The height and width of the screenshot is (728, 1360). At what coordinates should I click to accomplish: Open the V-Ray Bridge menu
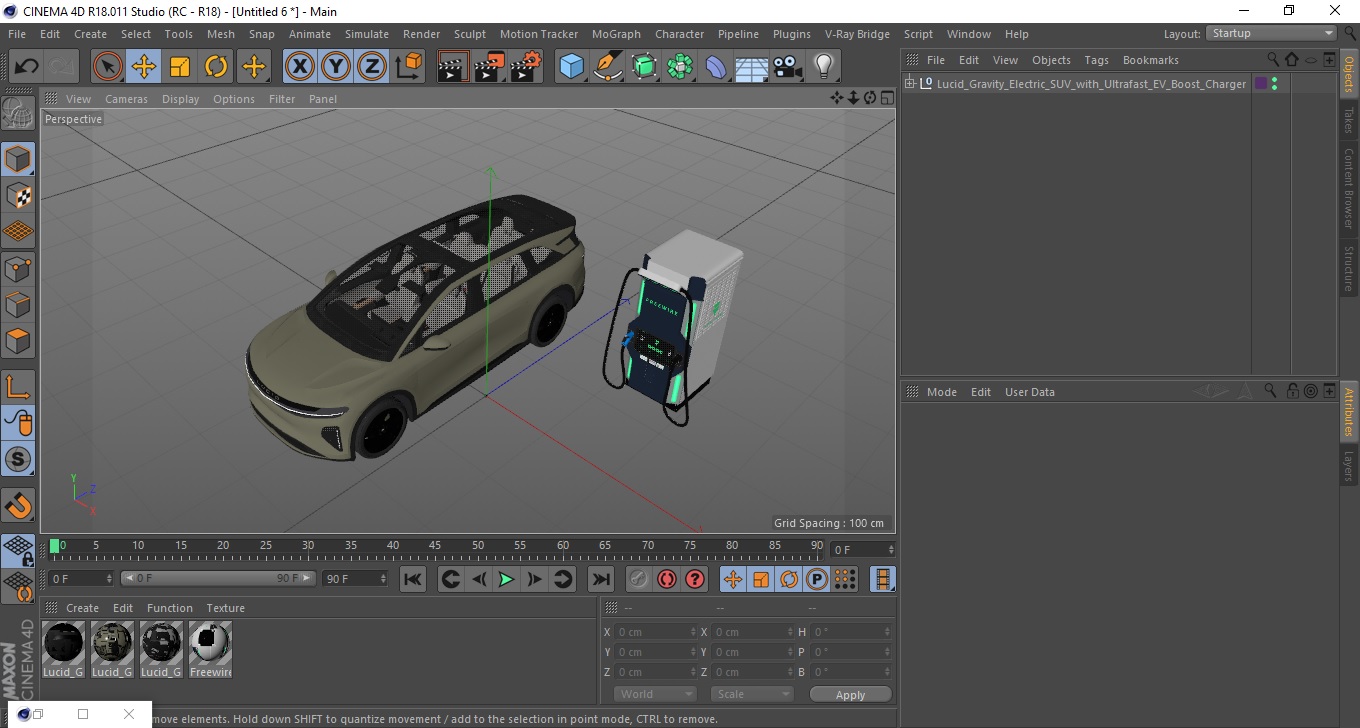857,34
